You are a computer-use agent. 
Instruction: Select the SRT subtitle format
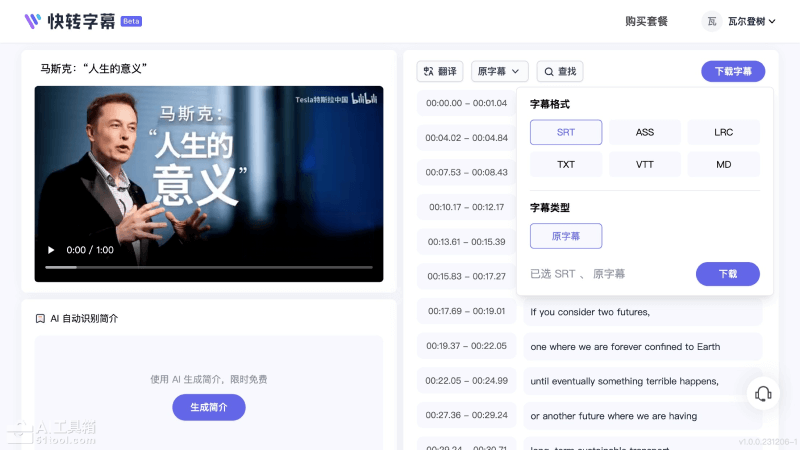pyautogui.click(x=566, y=132)
